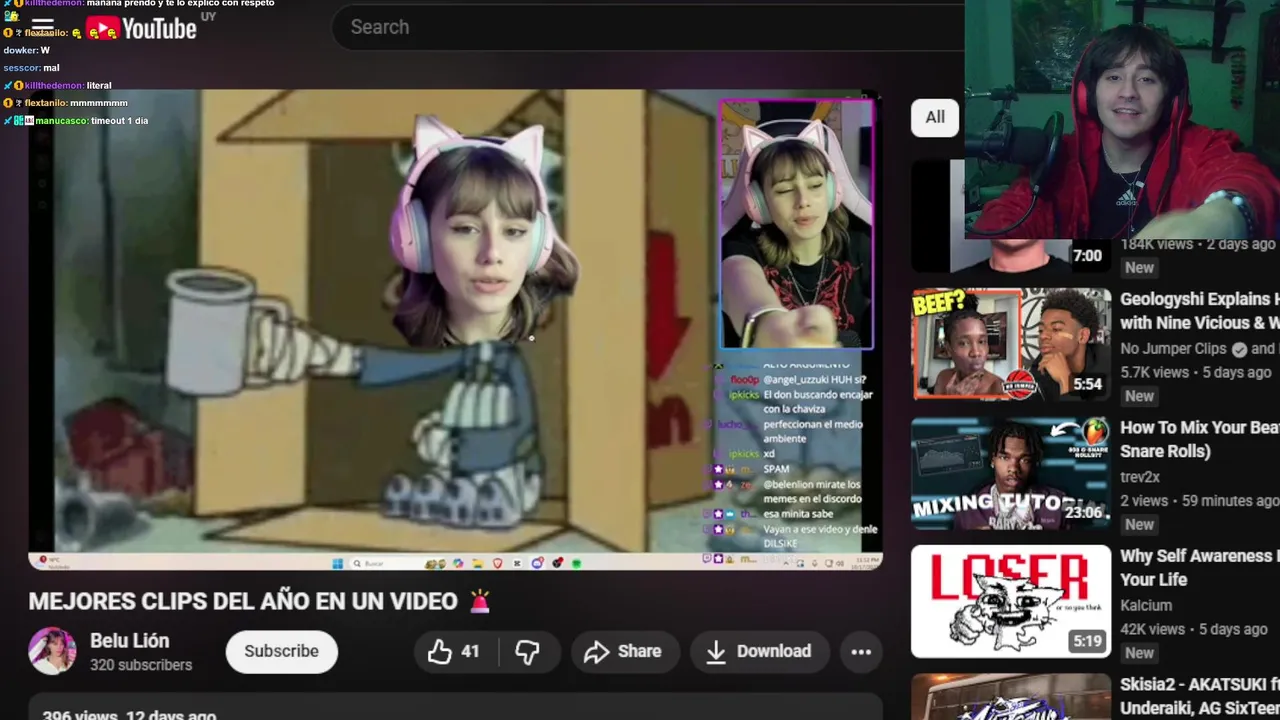Select the All filter chip
The width and height of the screenshot is (1280, 720).
click(935, 117)
